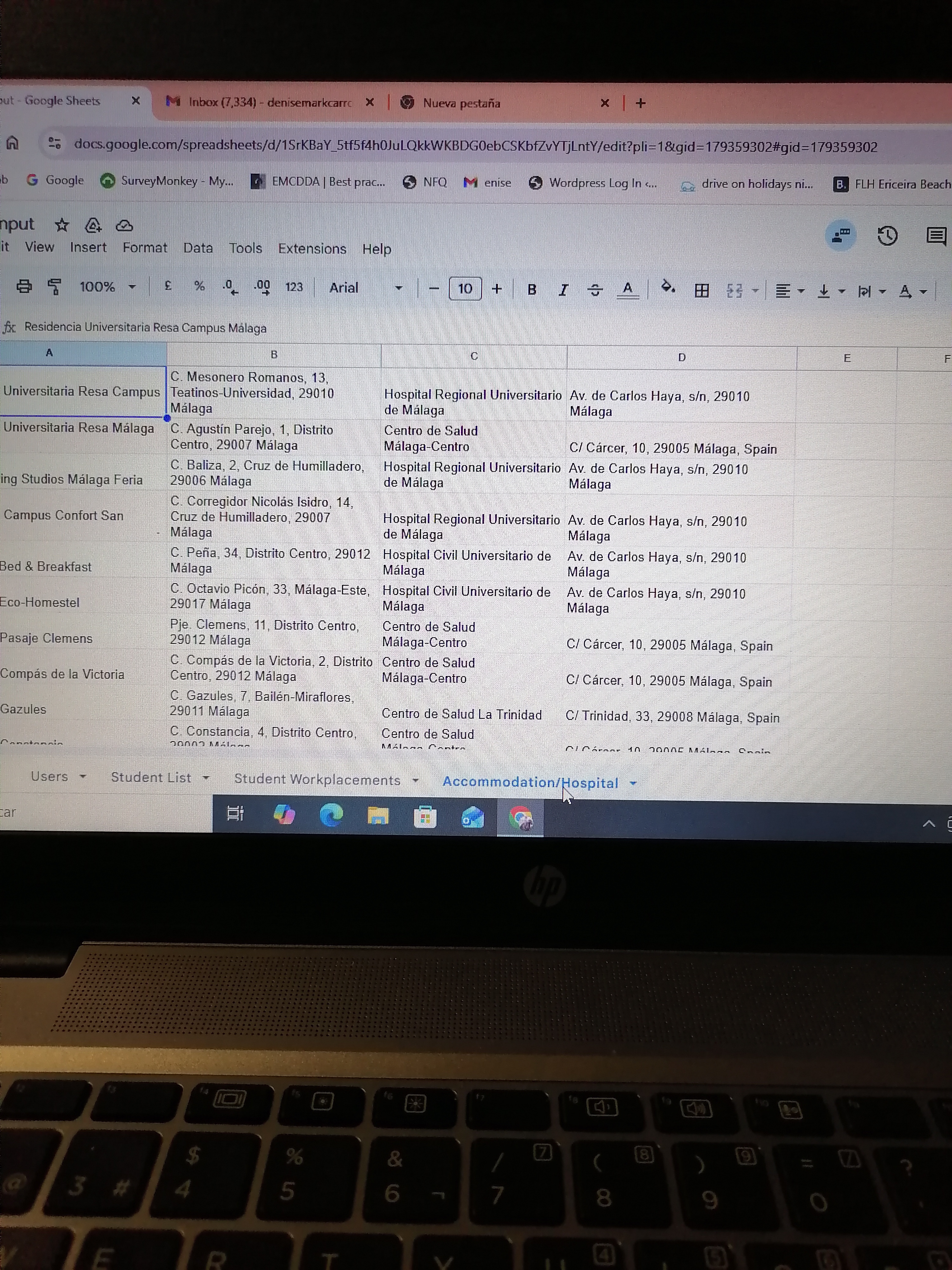Star this spreadsheet document
952x1270 pixels.
[x=62, y=225]
